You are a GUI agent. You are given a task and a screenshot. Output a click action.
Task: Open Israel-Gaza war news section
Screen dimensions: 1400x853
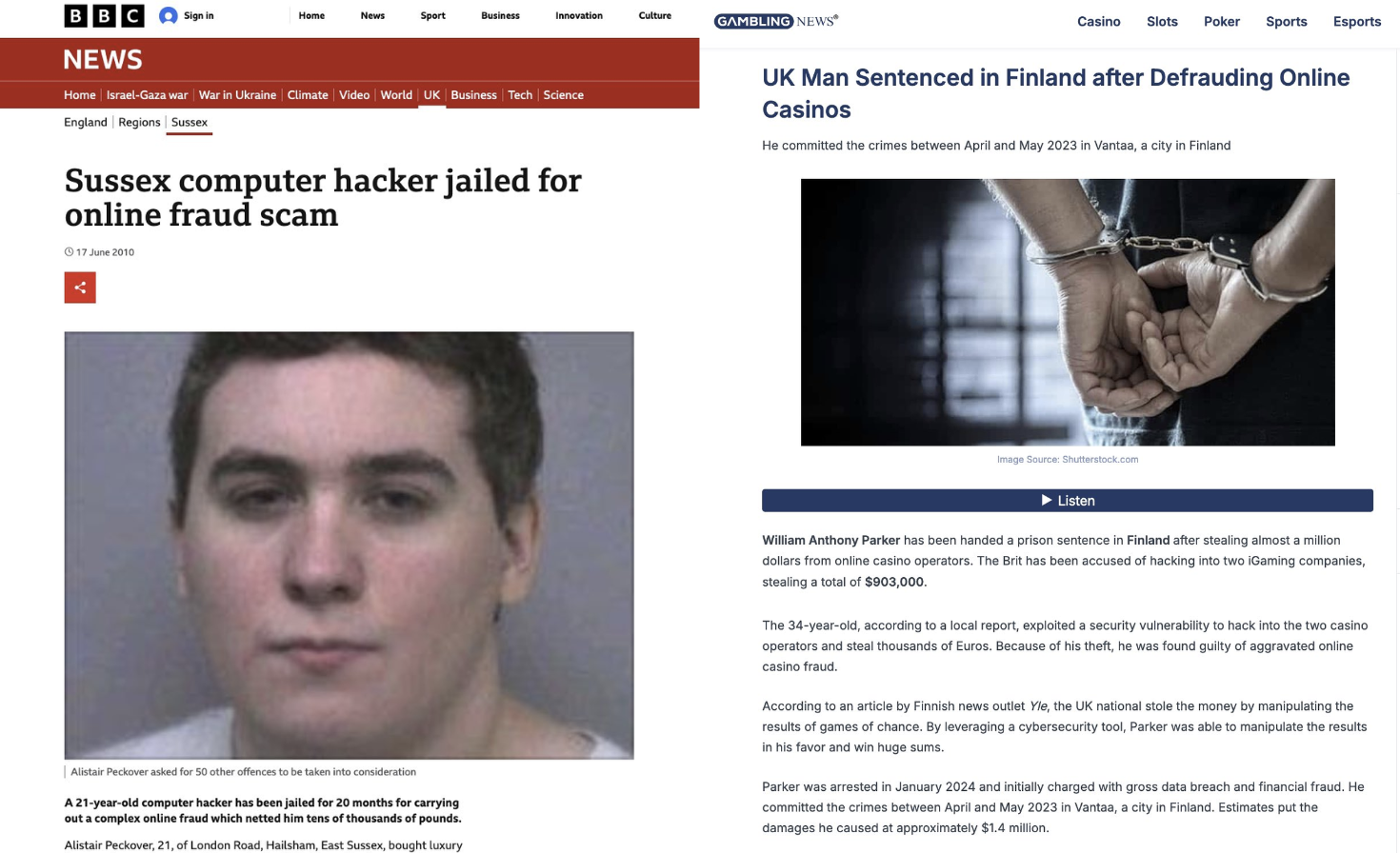coord(147,95)
